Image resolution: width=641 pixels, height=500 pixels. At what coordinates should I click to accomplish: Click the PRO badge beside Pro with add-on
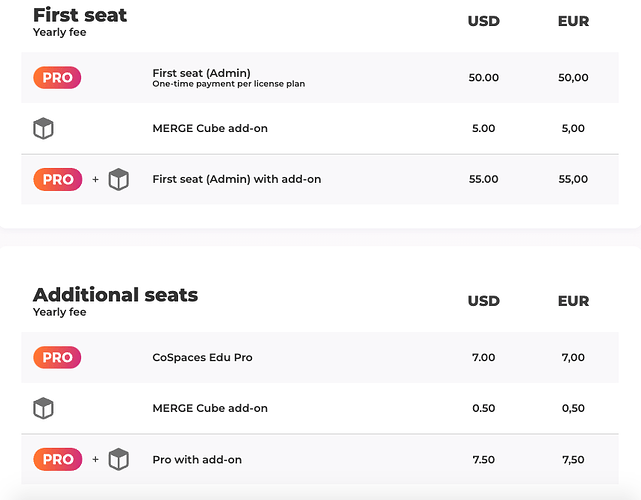(57, 460)
